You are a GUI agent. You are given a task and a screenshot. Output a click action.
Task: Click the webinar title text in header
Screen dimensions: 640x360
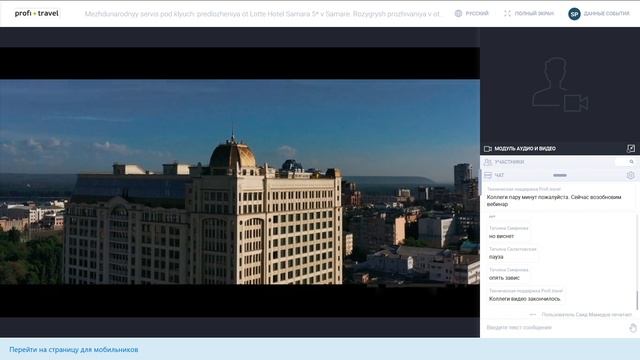click(x=263, y=14)
